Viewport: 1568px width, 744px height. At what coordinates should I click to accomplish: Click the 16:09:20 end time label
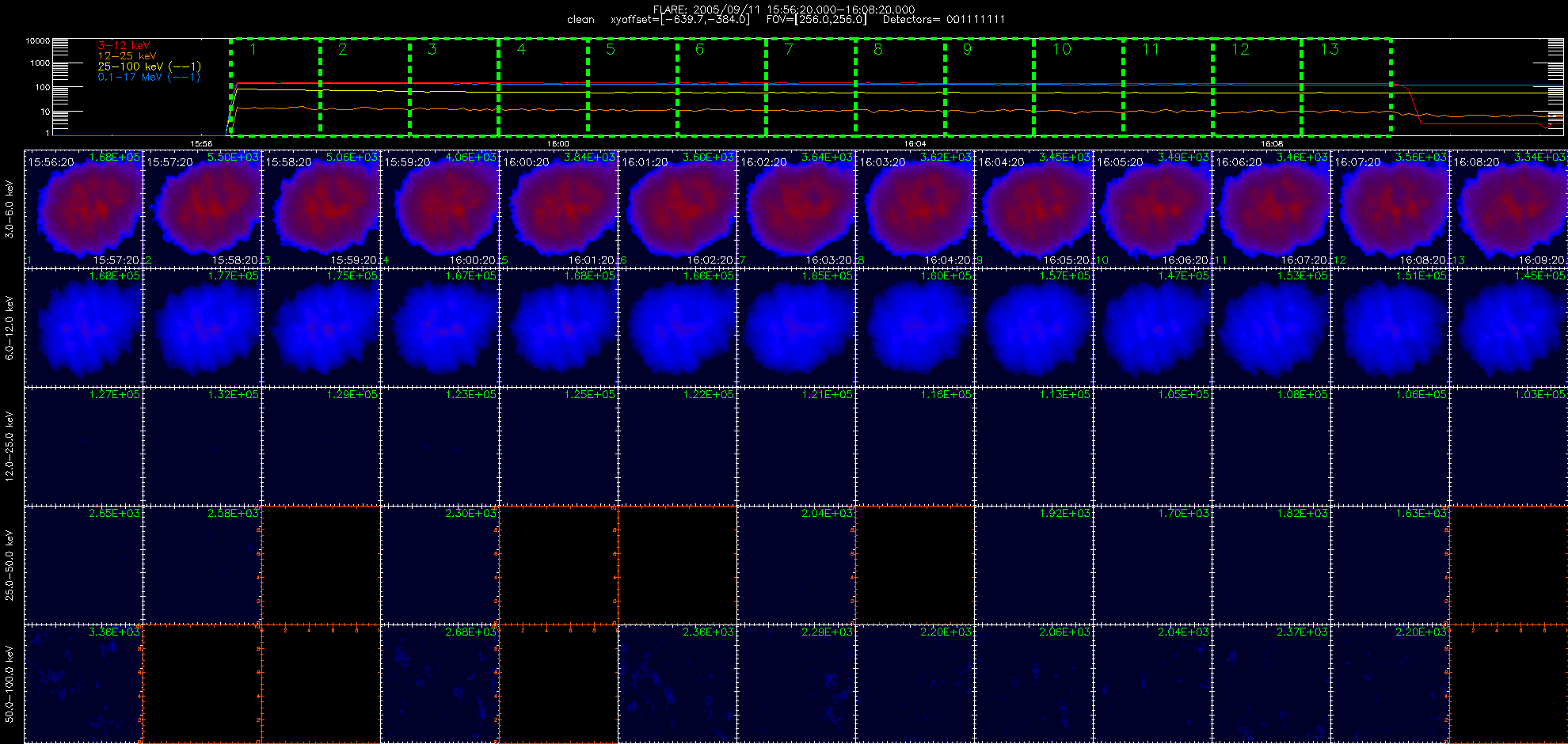(1541, 260)
